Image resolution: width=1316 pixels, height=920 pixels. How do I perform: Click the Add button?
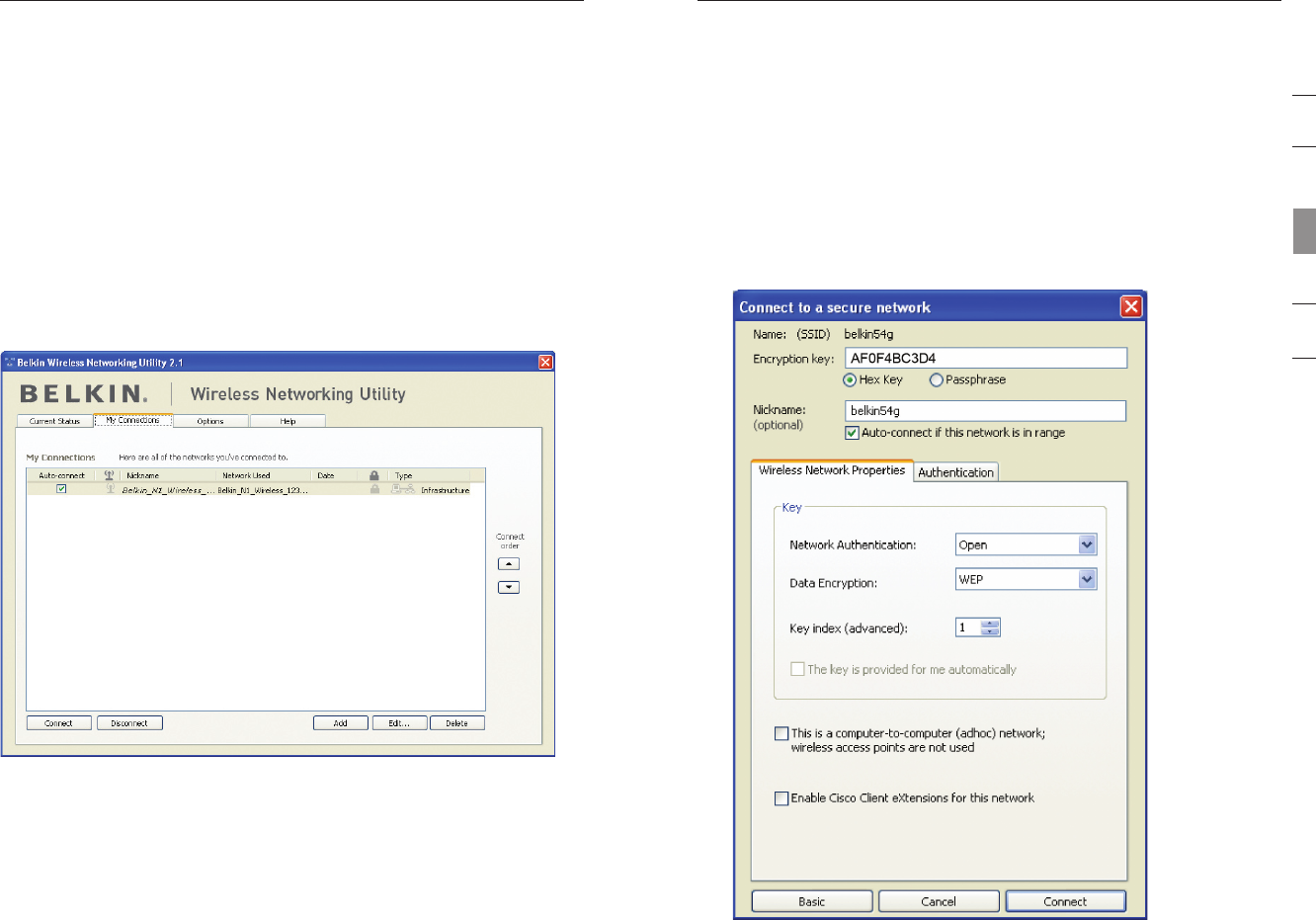tap(341, 723)
